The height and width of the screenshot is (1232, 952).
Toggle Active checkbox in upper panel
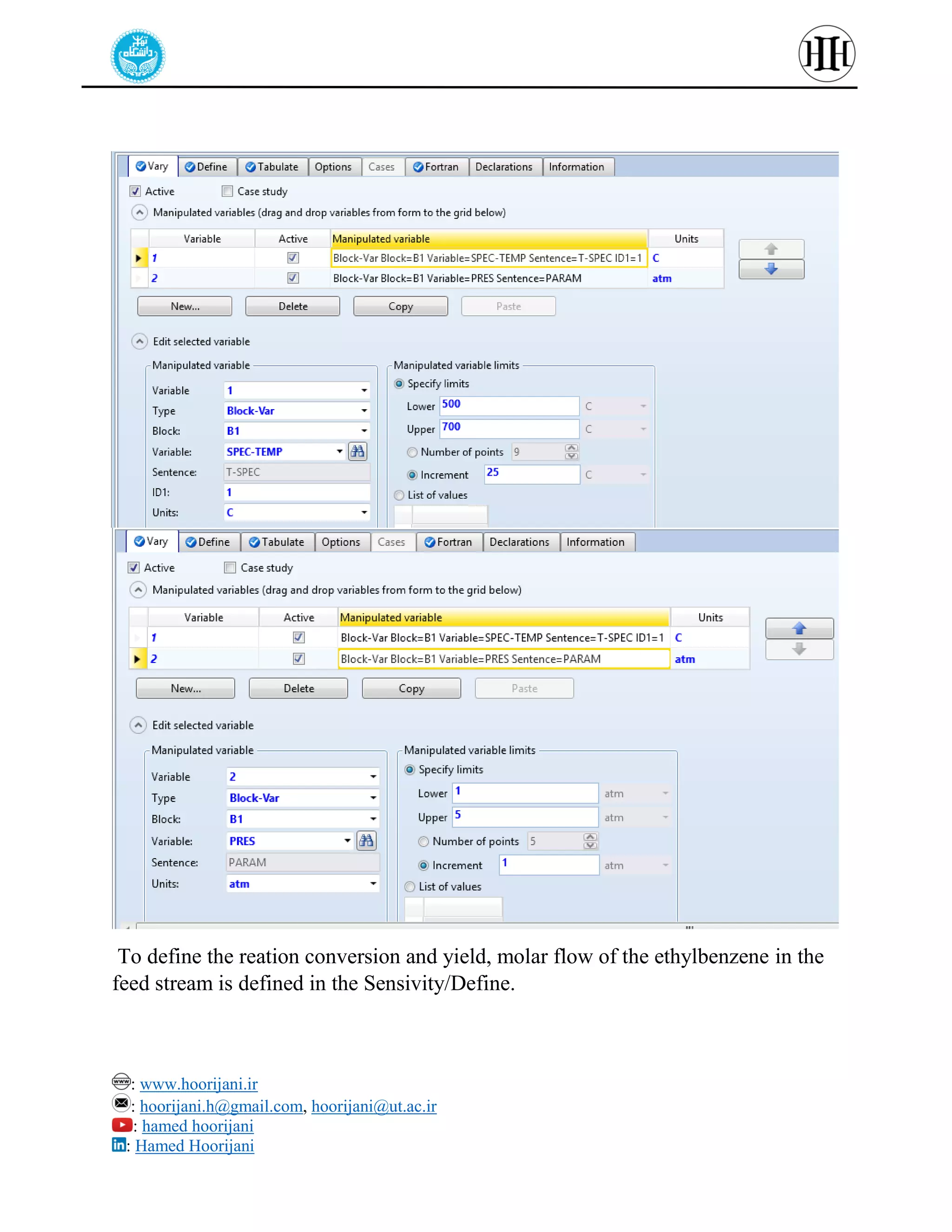[x=135, y=191]
